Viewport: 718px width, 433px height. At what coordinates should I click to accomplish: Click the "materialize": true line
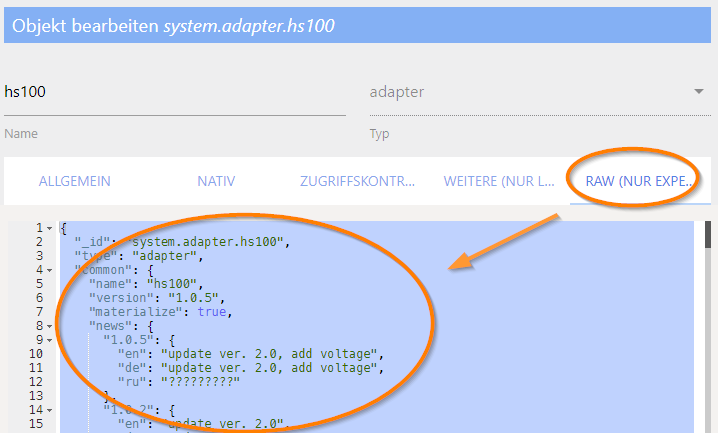(161, 312)
